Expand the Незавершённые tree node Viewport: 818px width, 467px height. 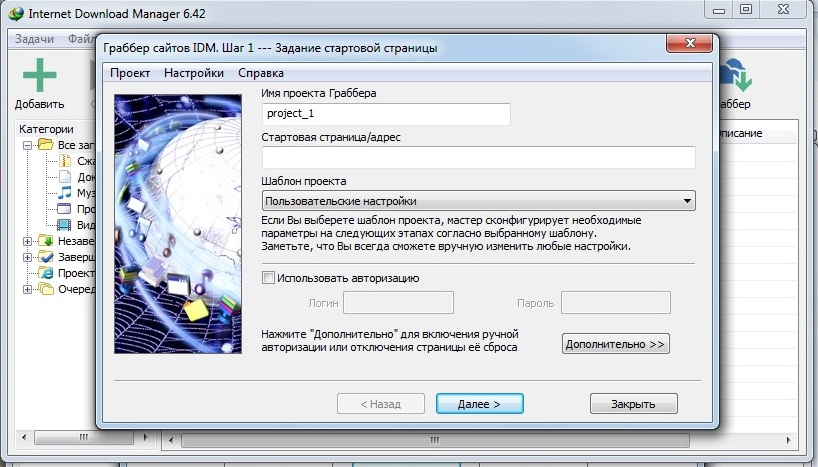[28, 242]
